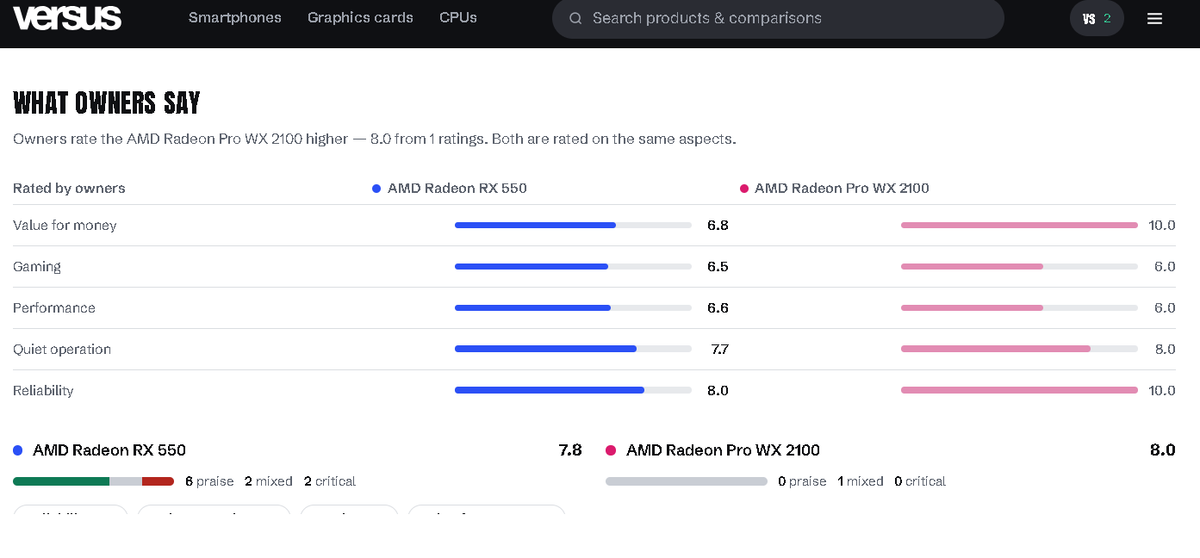This screenshot has height=558, width=1200.
Task: Click the AMD Radeon Pro WX 2100 summary title
Action: coord(723,450)
